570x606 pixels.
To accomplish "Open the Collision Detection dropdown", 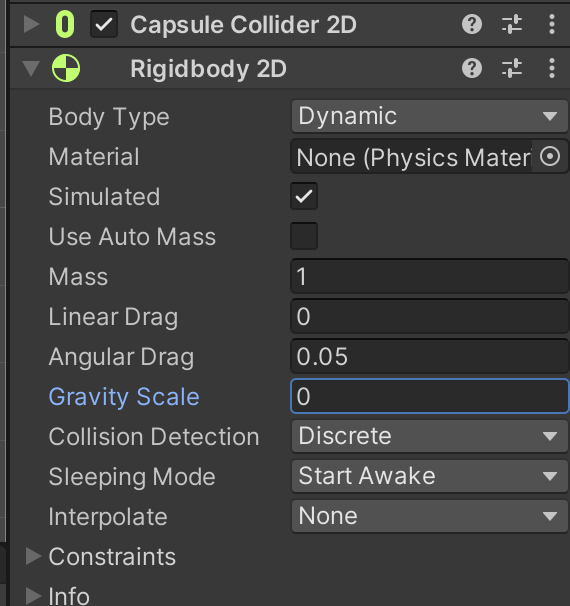I will [x=429, y=436].
